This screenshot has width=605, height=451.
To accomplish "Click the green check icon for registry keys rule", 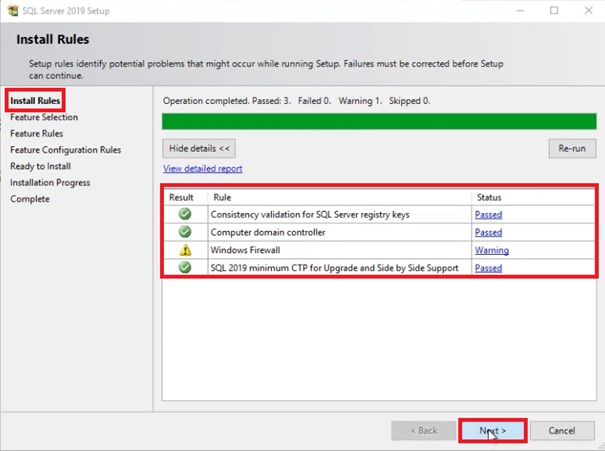I will click(185, 214).
